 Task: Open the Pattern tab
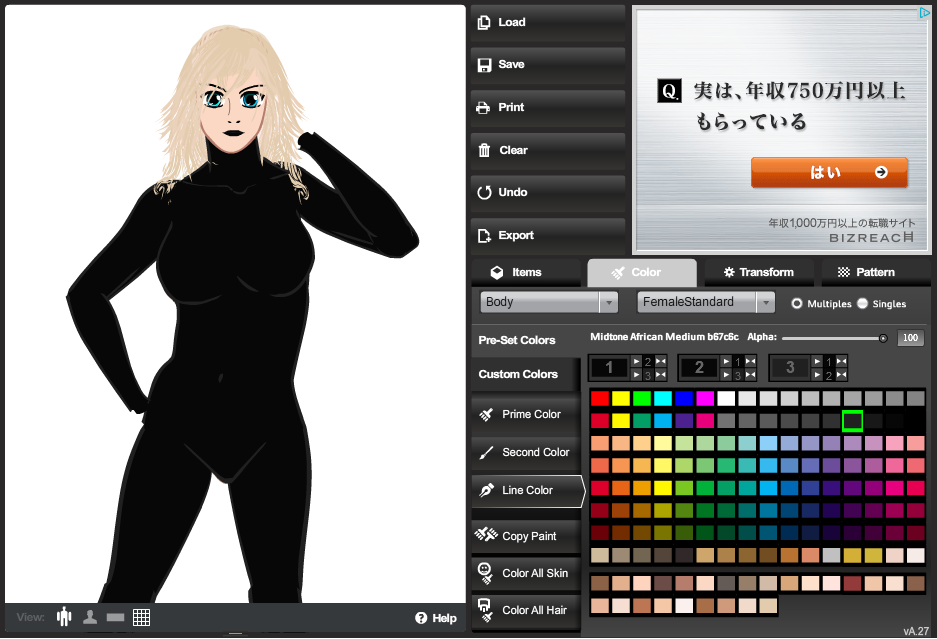(x=875, y=272)
